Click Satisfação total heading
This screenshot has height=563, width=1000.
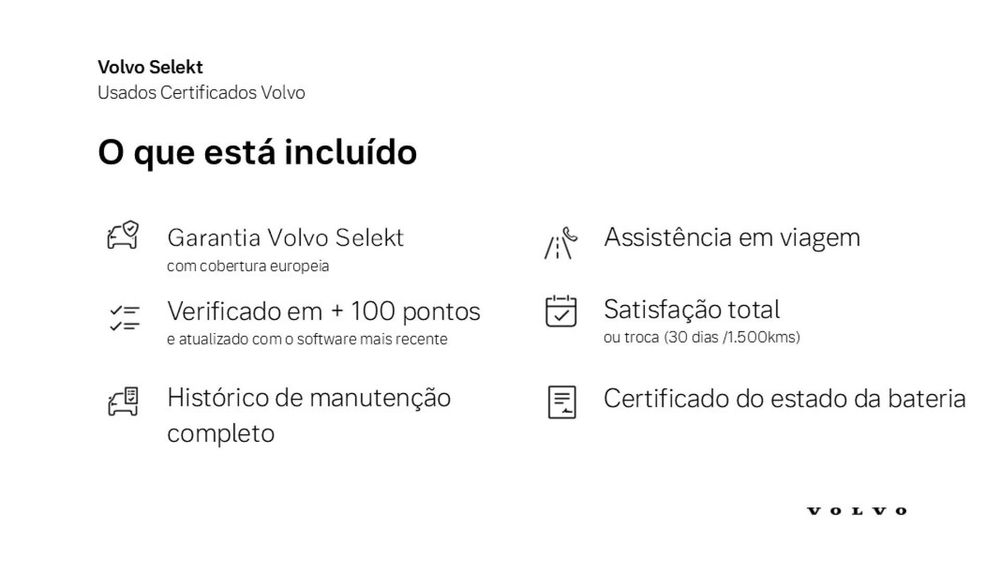[691, 310]
